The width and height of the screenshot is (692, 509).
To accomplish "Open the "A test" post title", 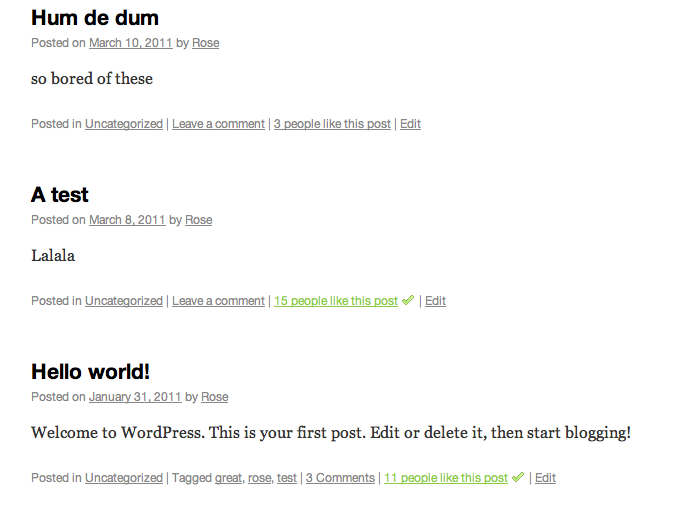I will [60, 195].
